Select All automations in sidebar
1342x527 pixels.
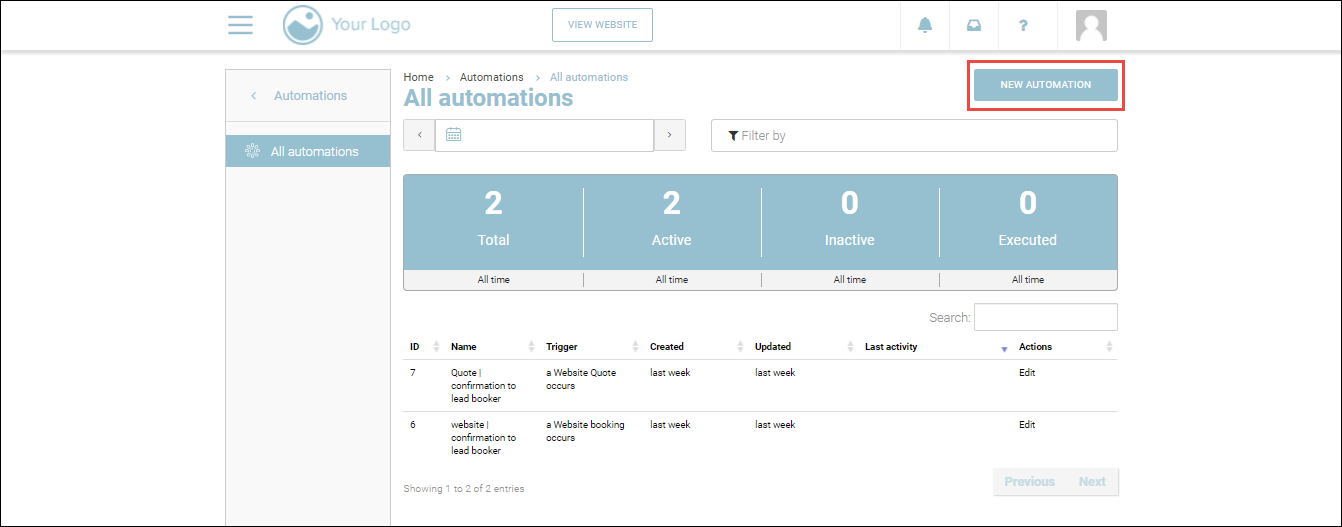click(x=314, y=152)
